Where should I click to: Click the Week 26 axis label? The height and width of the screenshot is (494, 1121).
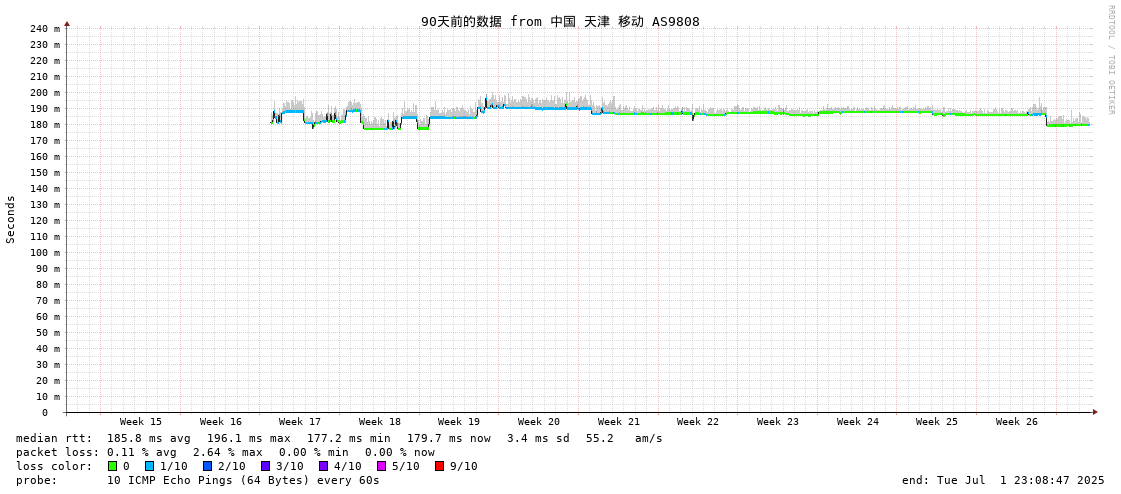(x=1017, y=422)
